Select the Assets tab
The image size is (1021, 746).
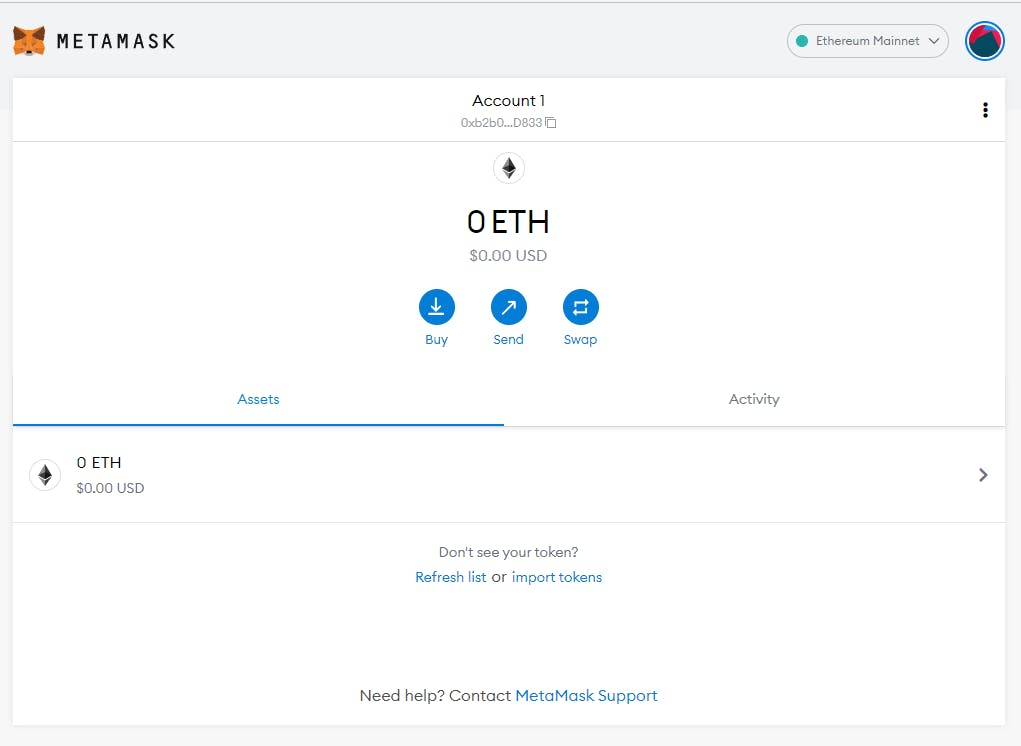click(258, 399)
